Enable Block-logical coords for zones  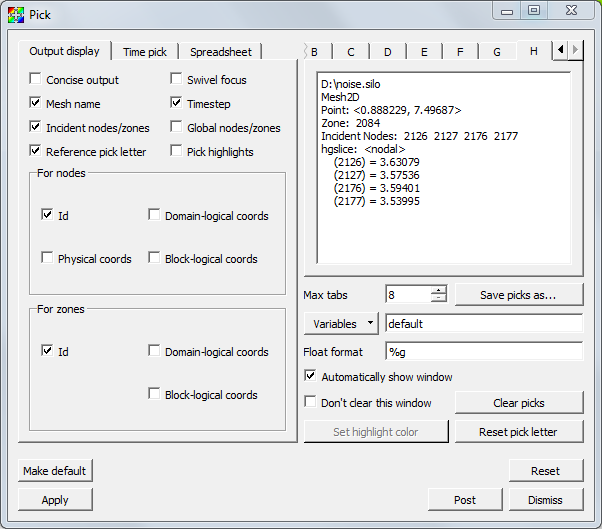154,393
